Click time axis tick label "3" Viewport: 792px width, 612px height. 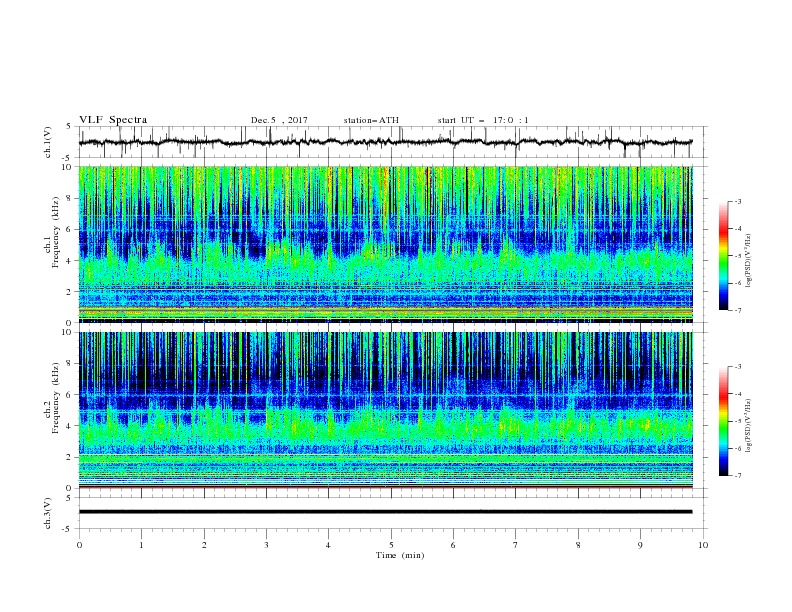tap(266, 545)
